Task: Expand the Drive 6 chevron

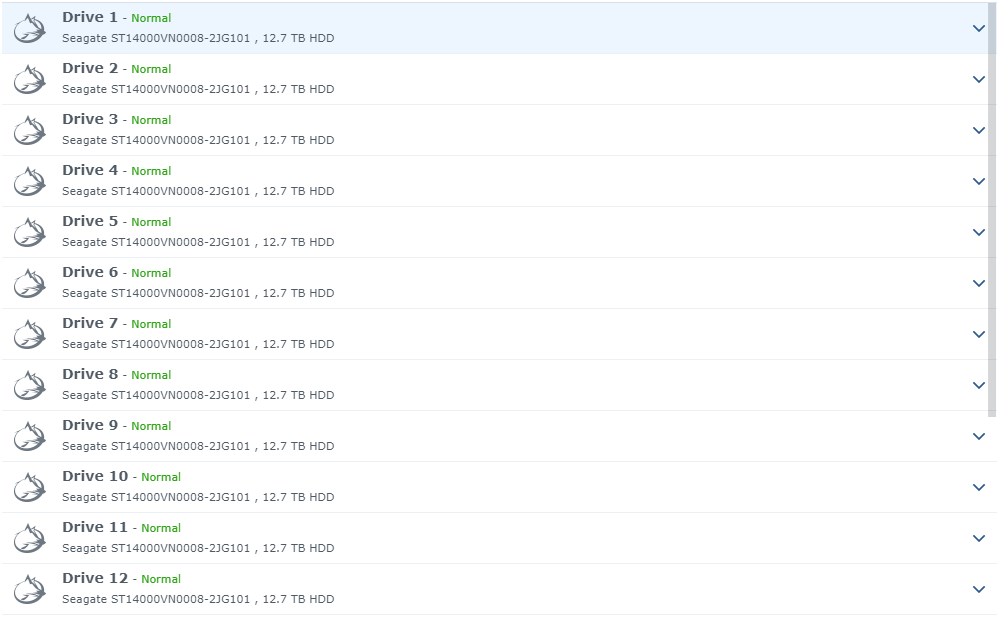Action: (978, 283)
